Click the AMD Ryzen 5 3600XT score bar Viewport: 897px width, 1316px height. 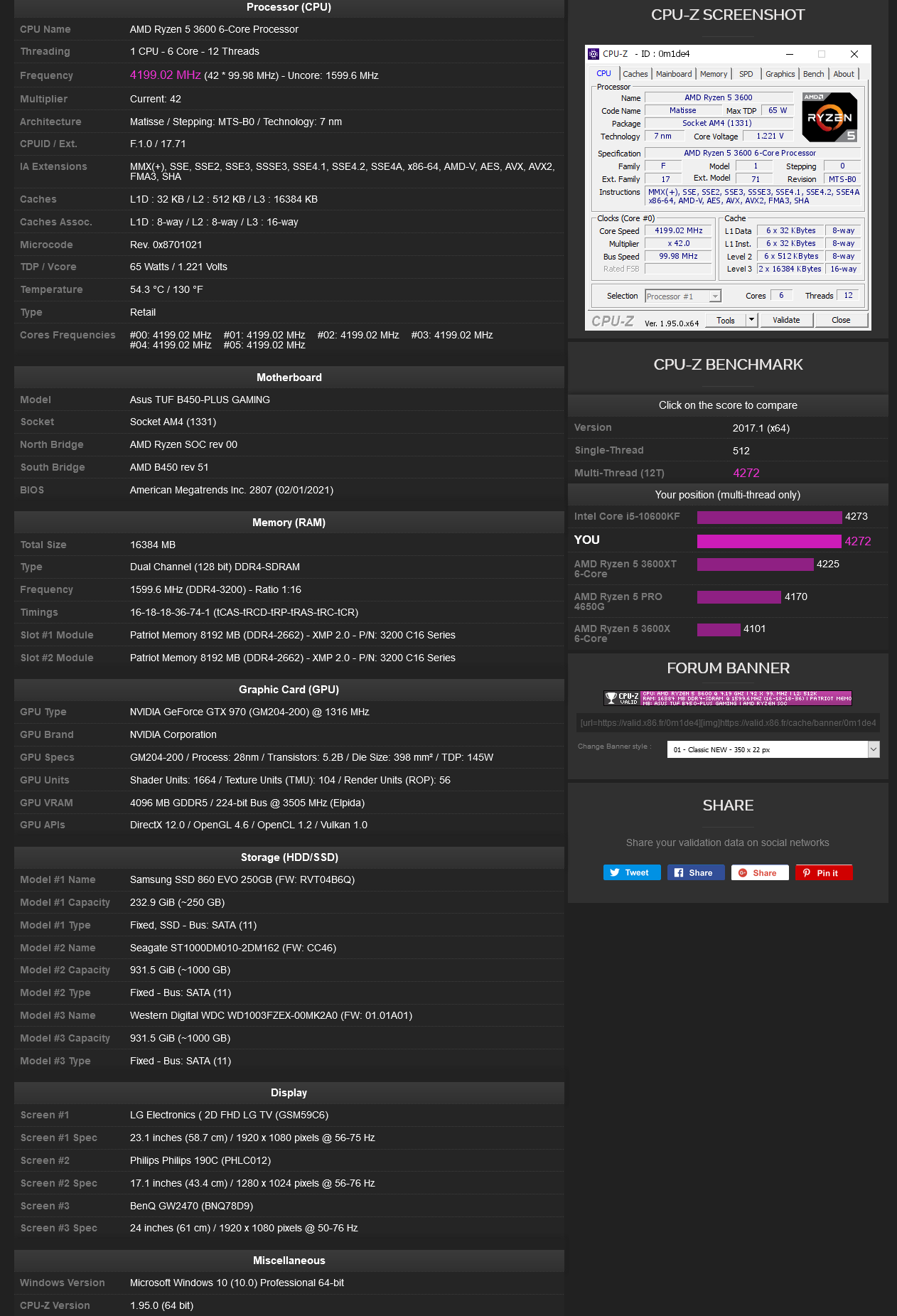click(x=755, y=564)
